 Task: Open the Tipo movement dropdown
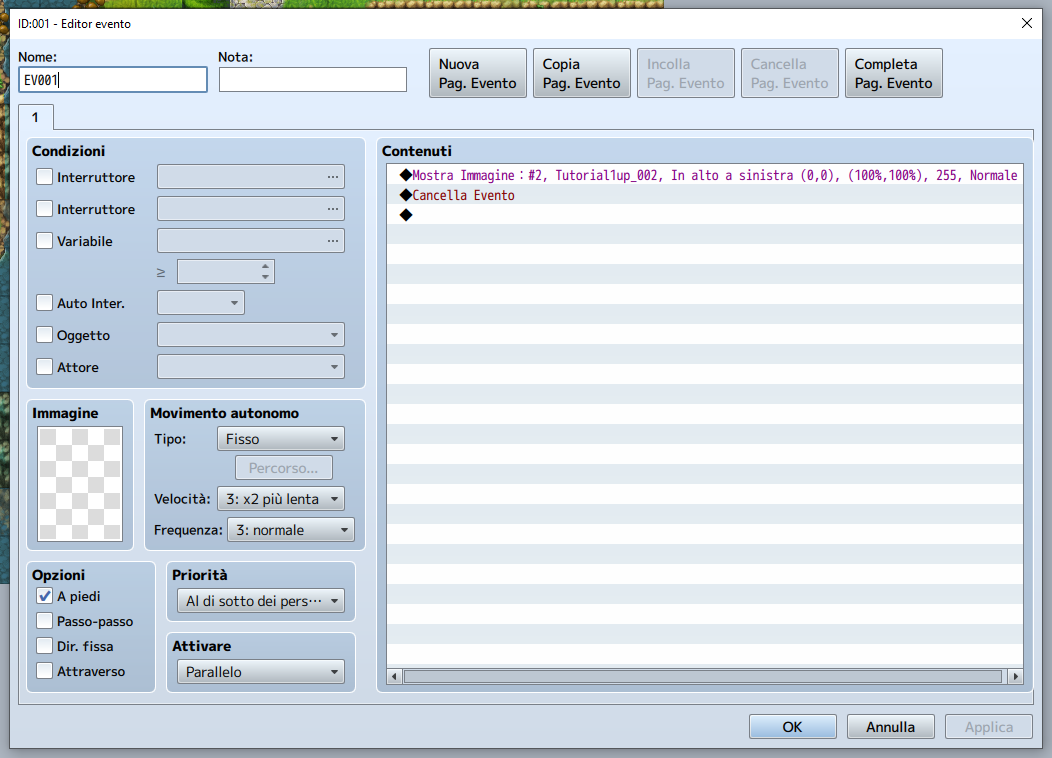click(280, 439)
